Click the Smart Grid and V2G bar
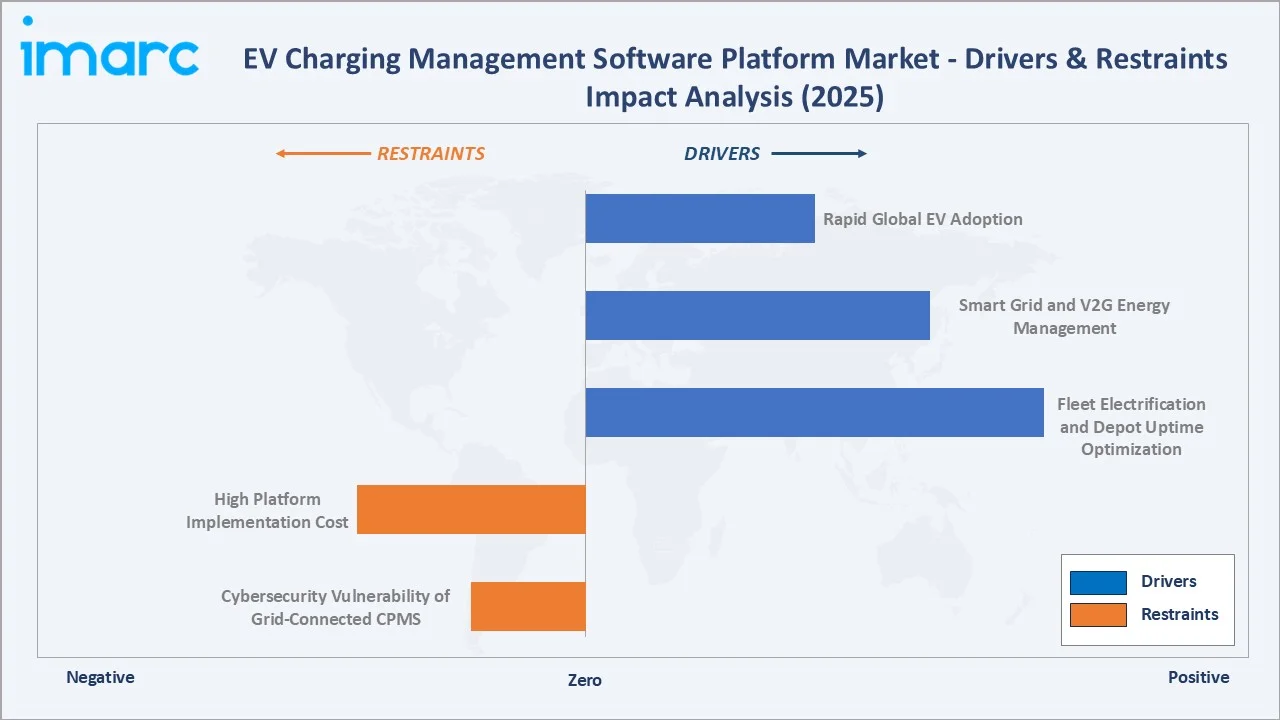 point(758,315)
